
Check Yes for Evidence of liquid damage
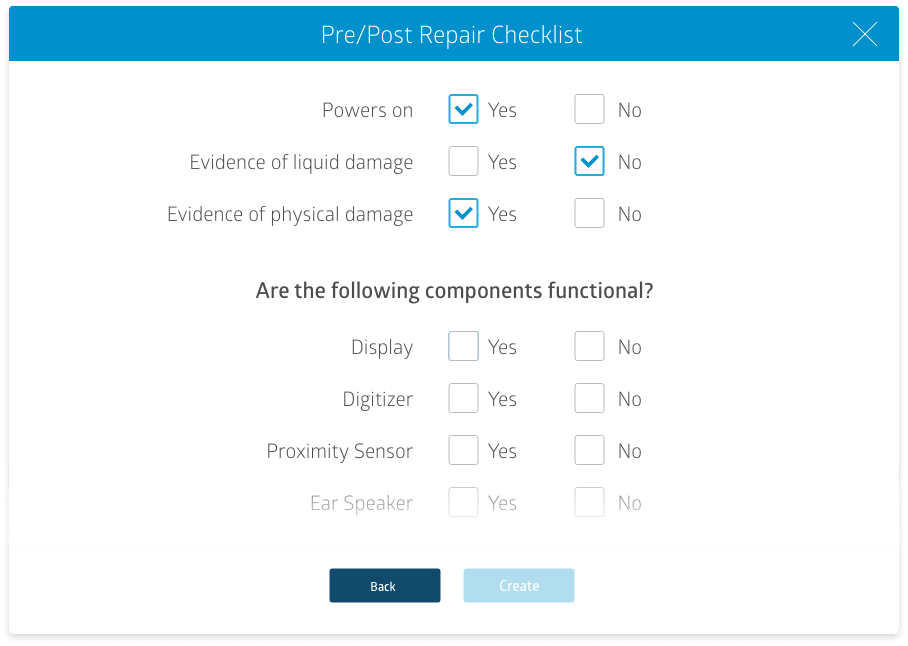point(463,162)
